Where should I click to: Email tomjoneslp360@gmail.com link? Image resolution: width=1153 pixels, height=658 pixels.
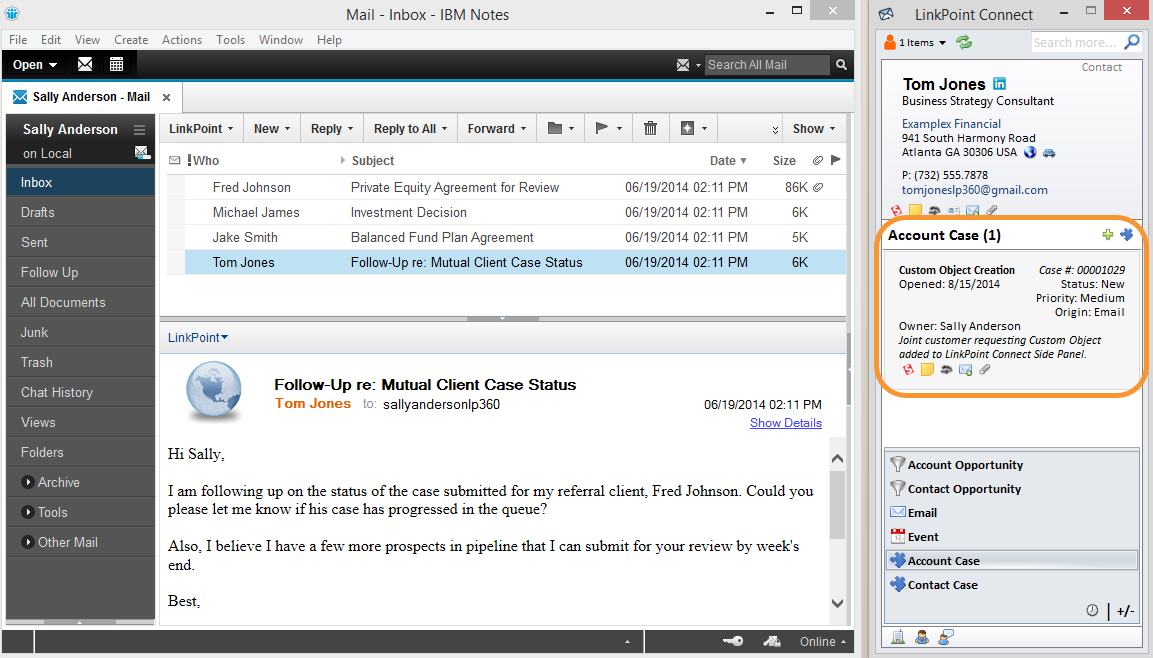(974, 190)
